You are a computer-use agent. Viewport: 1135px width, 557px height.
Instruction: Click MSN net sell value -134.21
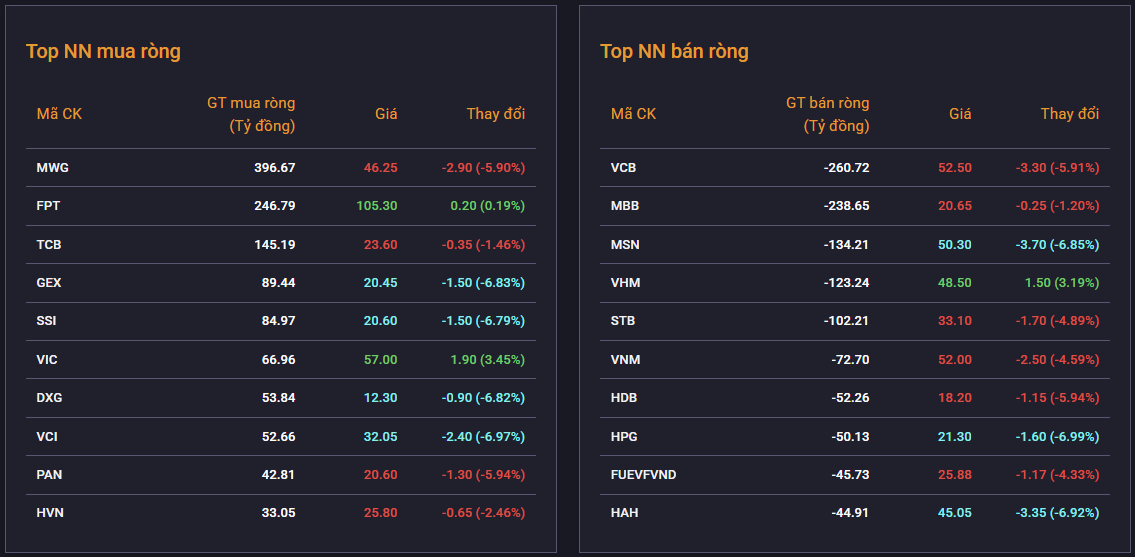coord(846,244)
